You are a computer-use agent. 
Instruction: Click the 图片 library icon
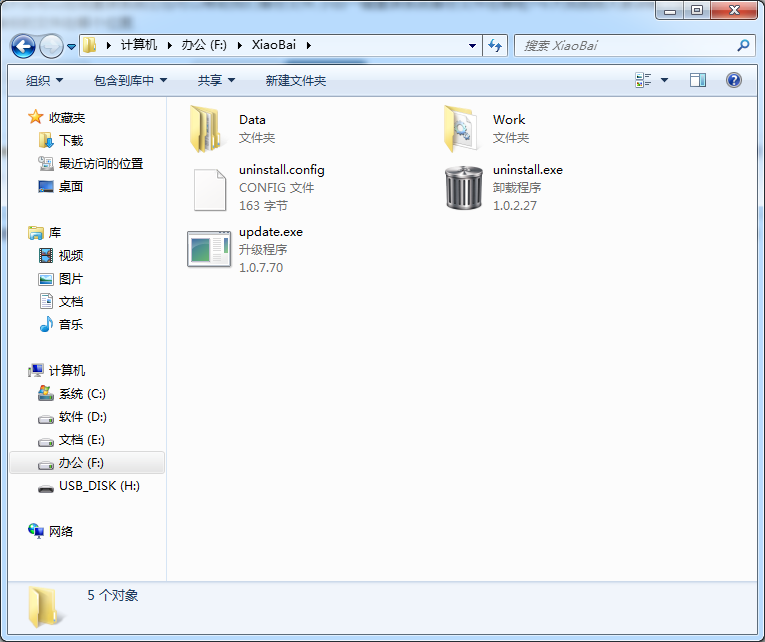click(x=46, y=279)
